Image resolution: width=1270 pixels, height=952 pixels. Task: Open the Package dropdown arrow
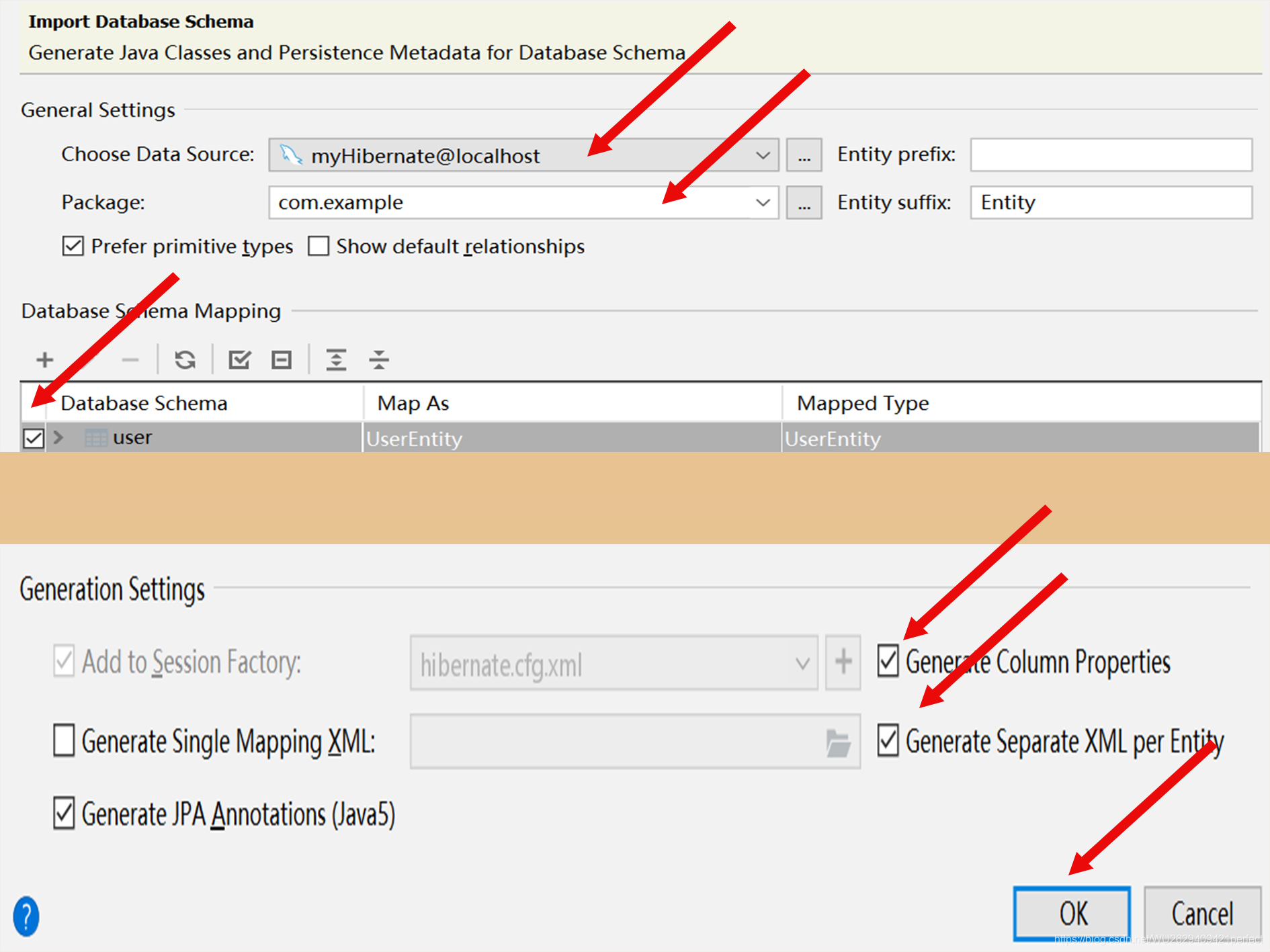[x=763, y=202]
